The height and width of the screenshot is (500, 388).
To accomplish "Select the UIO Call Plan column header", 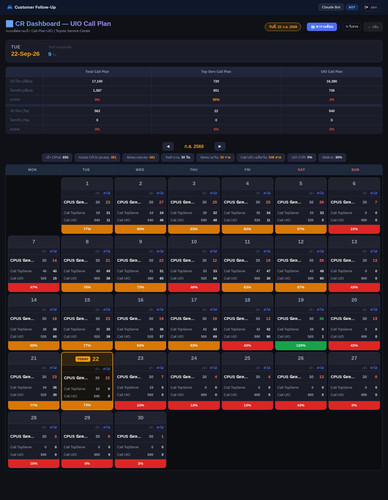I will point(332,72).
